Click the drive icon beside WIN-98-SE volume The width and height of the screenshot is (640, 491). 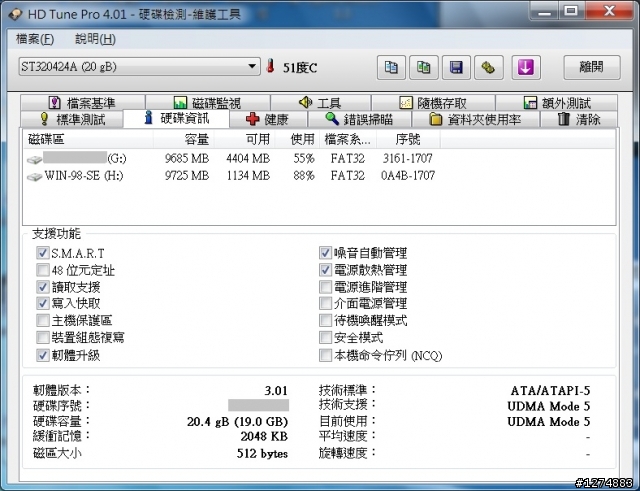35,176
